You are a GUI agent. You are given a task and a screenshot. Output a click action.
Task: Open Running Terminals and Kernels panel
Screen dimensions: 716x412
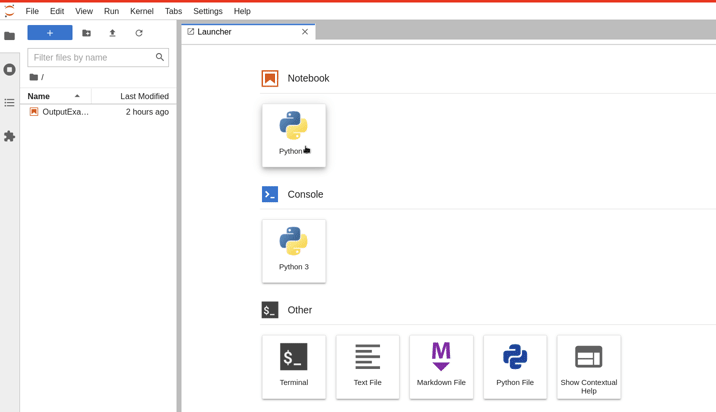[x=9, y=69]
